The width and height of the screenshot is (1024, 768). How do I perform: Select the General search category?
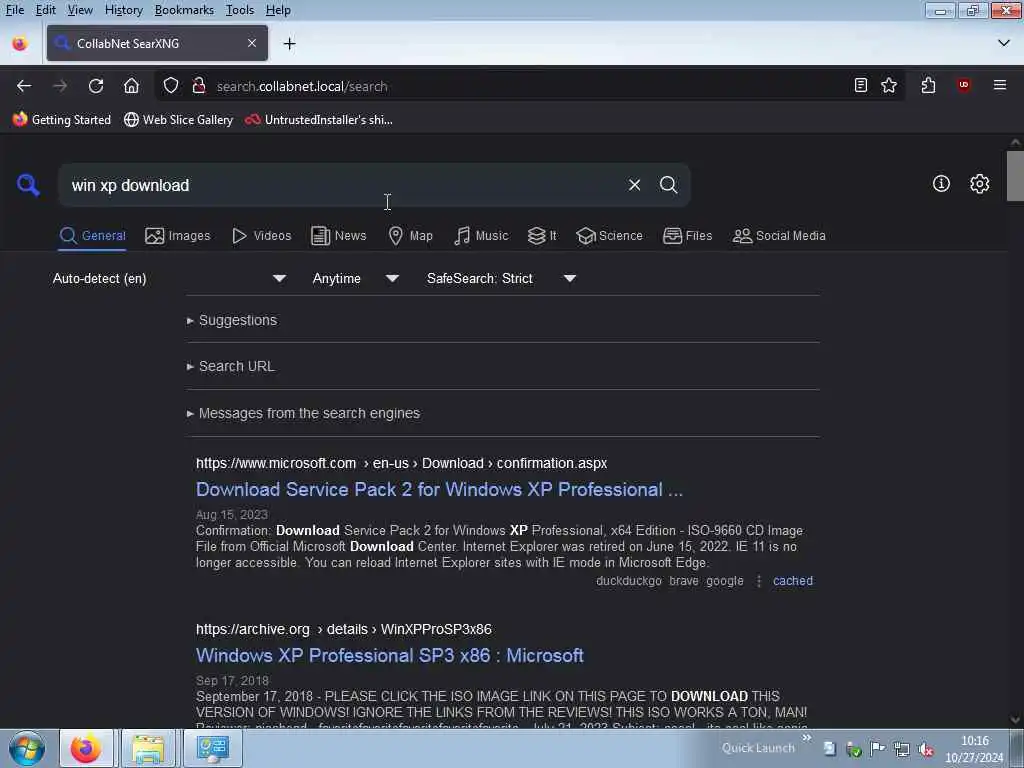coord(93,236)
